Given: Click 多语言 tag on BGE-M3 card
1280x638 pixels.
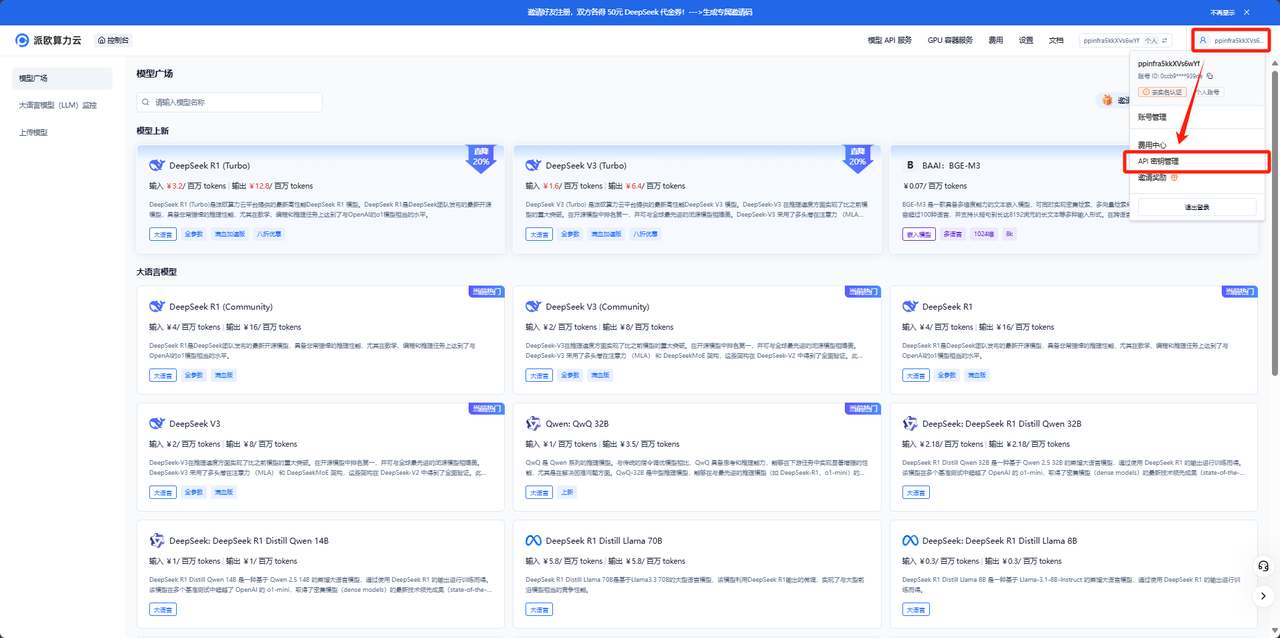Looking at the screenshot, I should click(x=952, y=234).
